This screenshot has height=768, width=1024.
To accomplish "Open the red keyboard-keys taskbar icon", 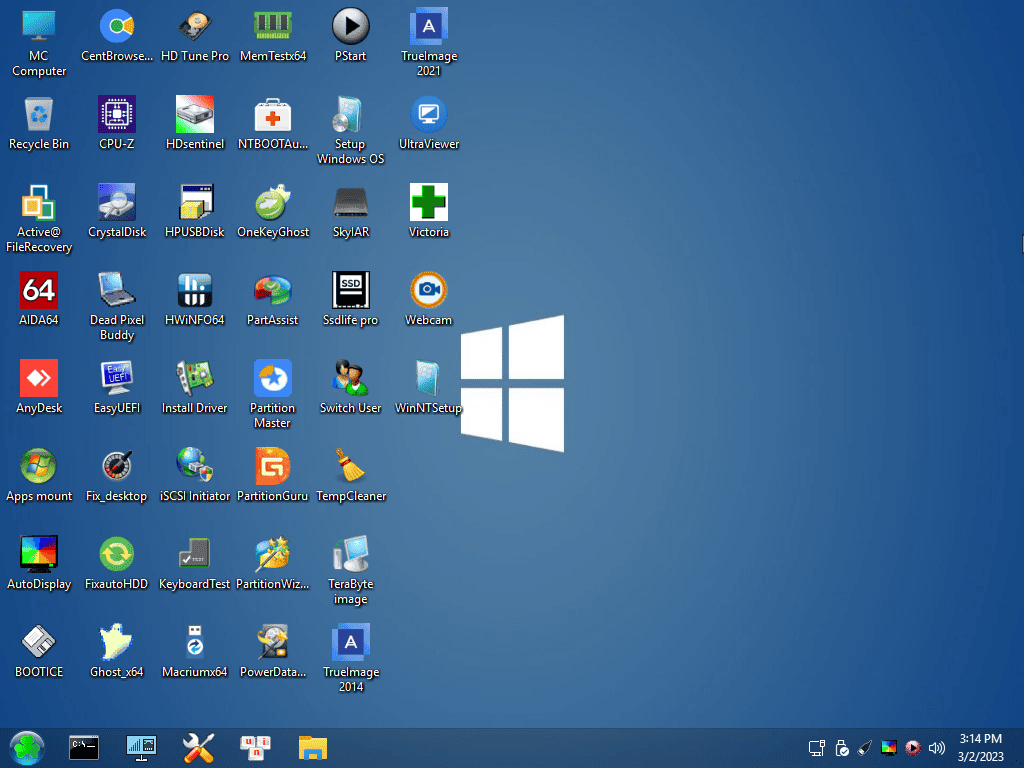I will coord(255,748).
